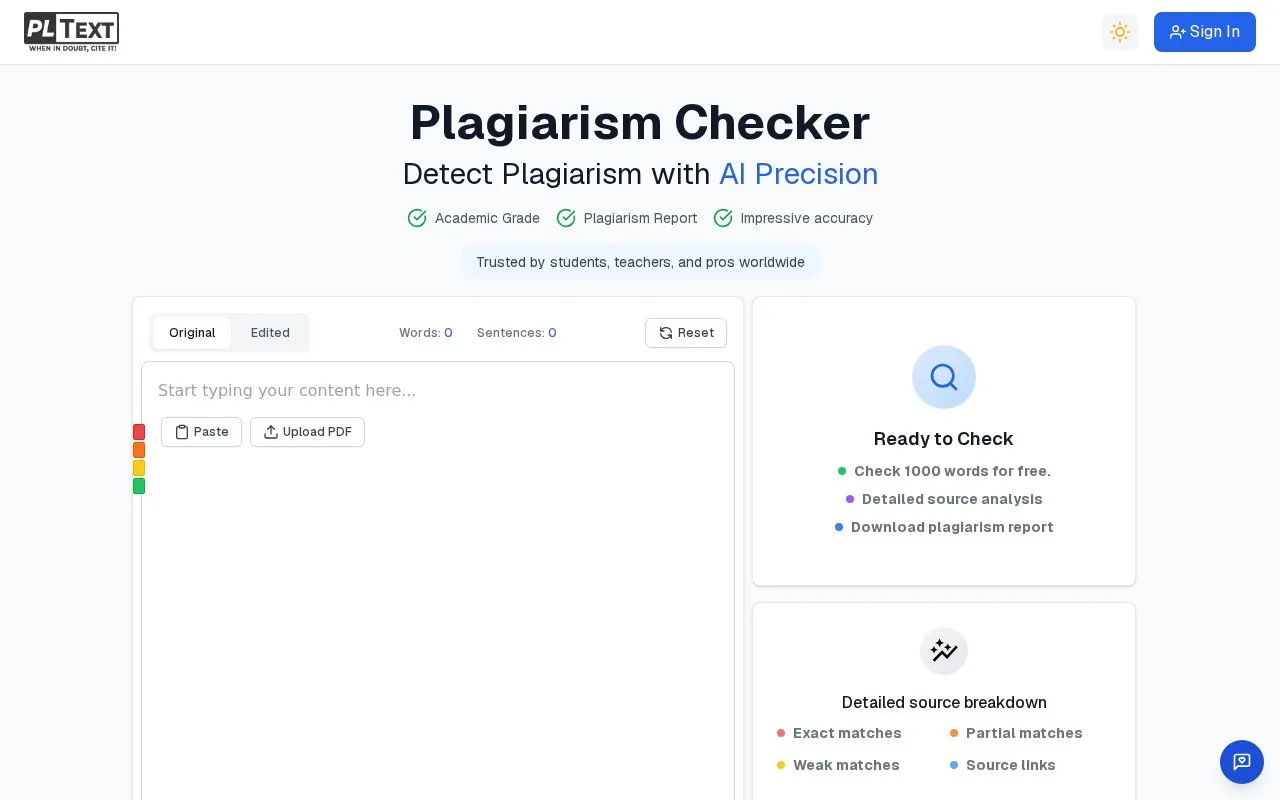
Task: Click 'Detailed source analysis' text
Action: (952, 499)
